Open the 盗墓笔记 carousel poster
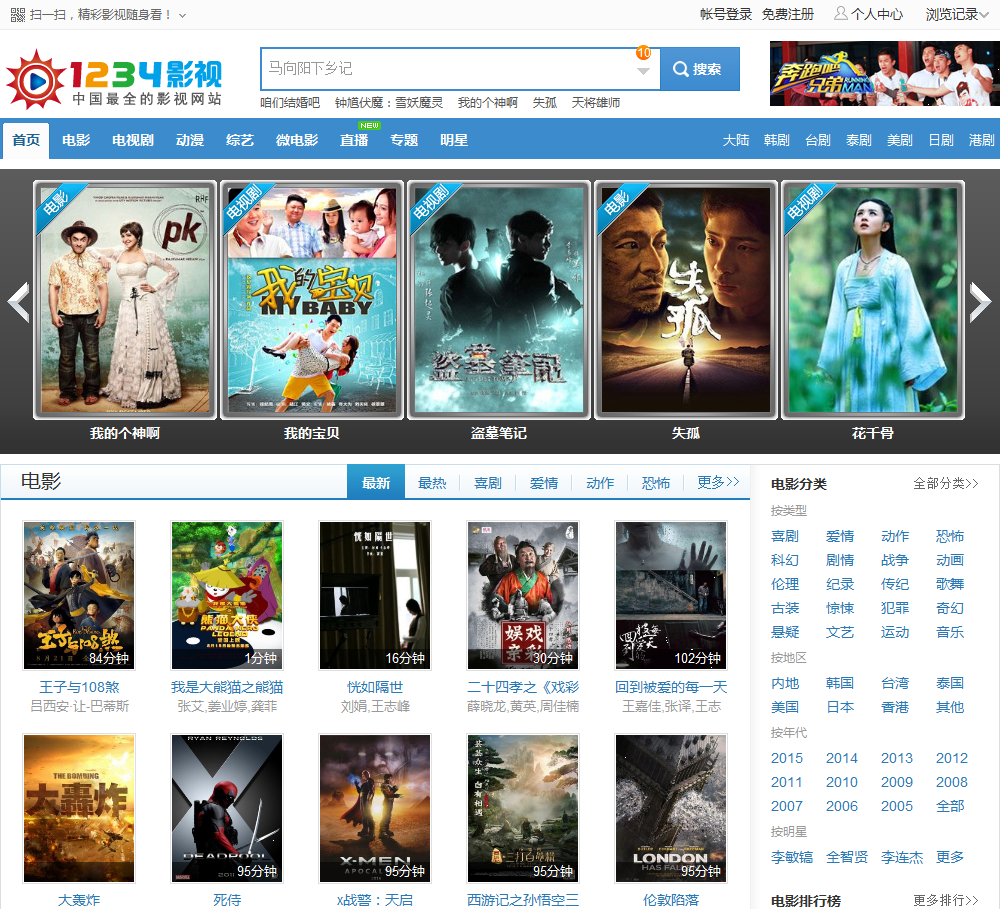The height and width of the screenshot is (909, 1000). click(499, 300)
